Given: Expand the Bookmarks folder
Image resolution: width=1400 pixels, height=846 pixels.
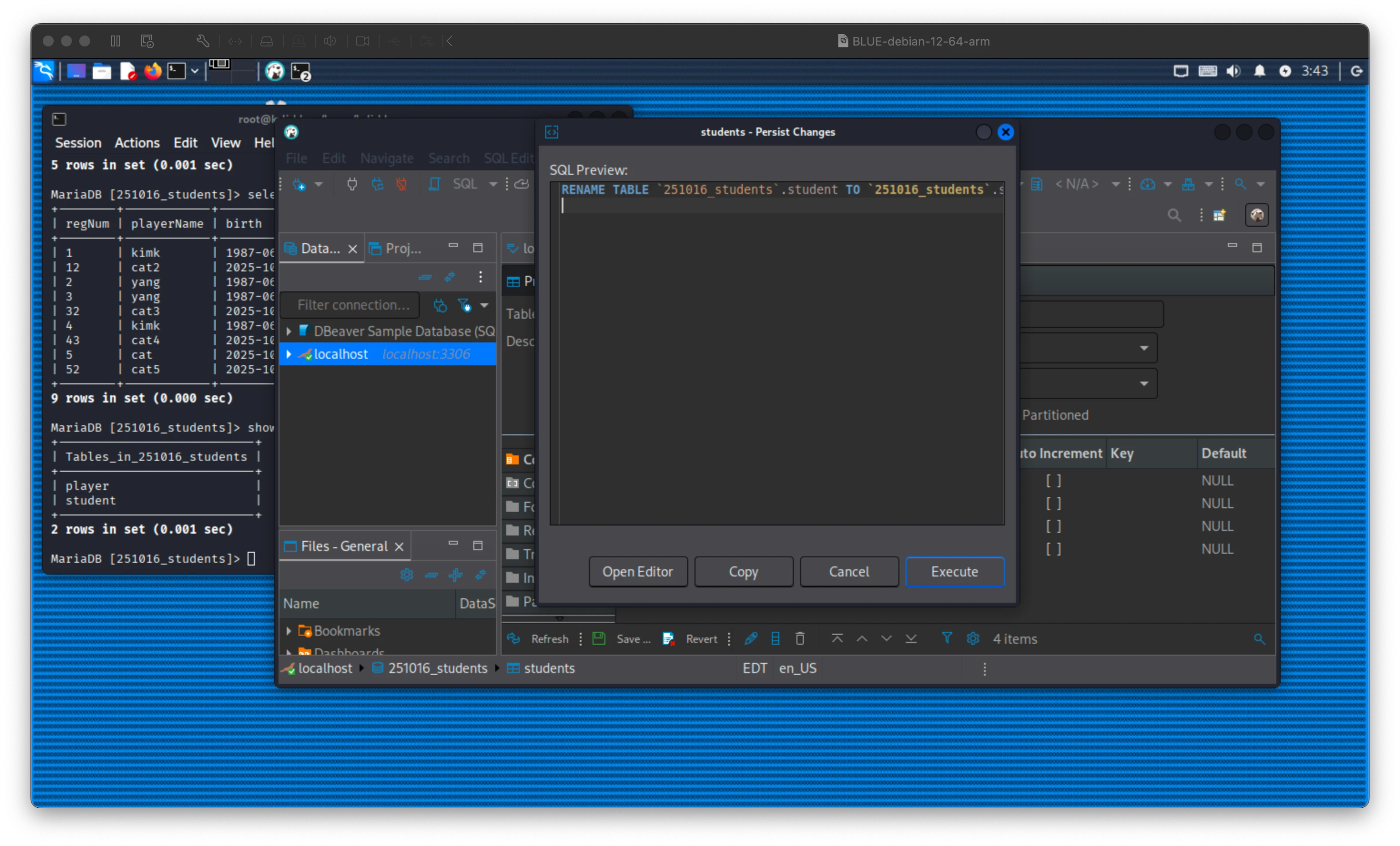Looking at the screenshot, I should [x=289, y=631].
